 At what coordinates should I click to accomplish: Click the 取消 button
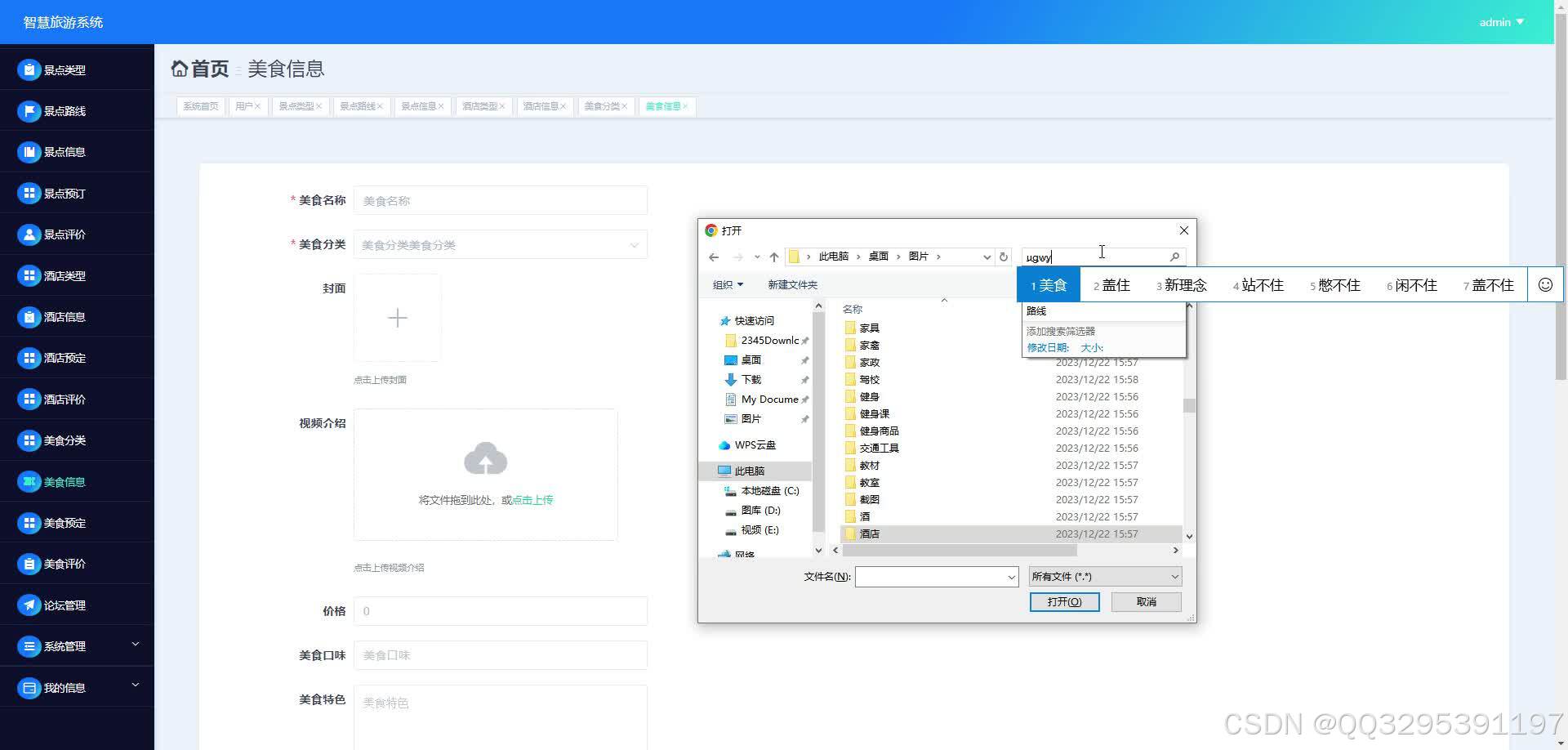coord(1147,602)
